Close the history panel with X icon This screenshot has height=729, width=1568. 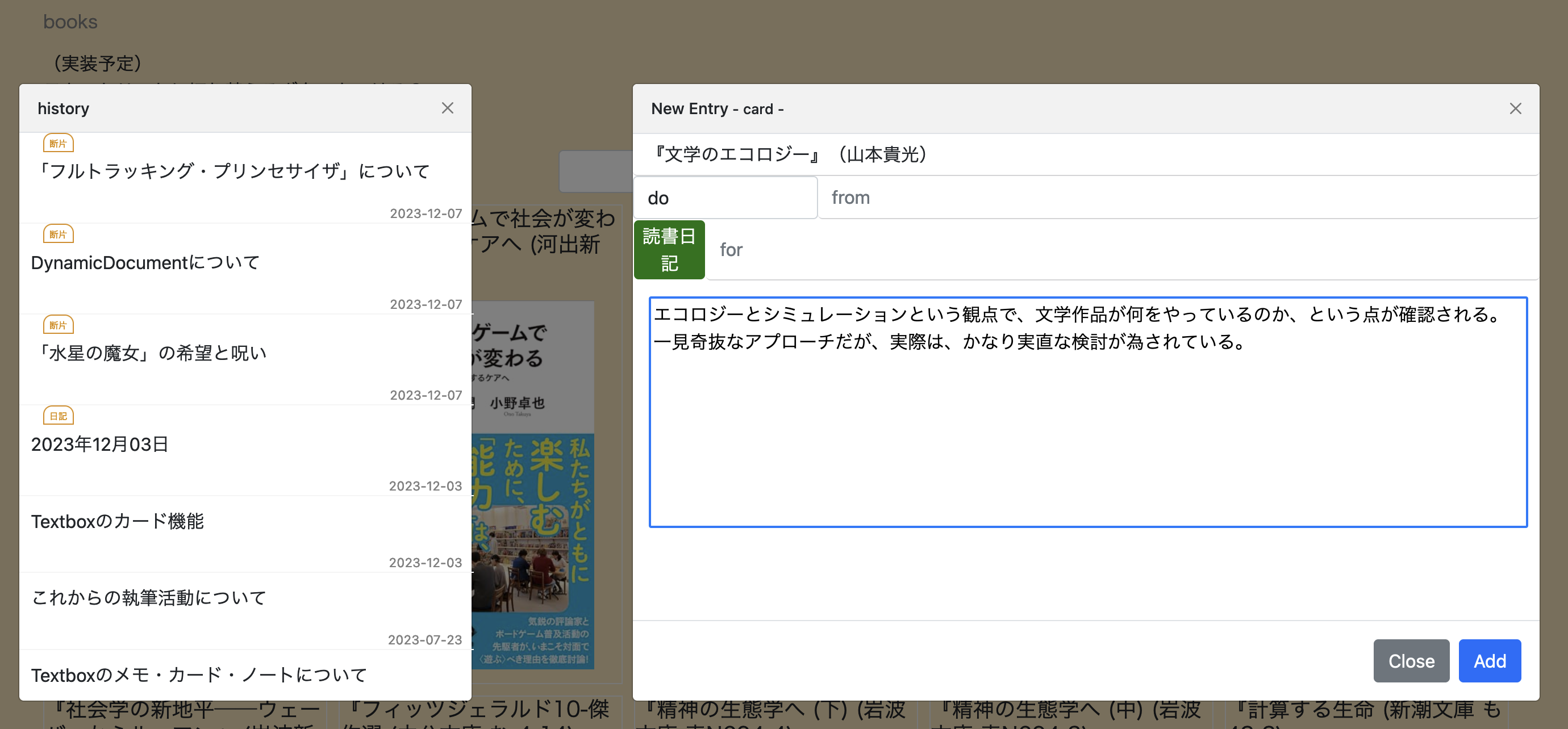(448, 108)
